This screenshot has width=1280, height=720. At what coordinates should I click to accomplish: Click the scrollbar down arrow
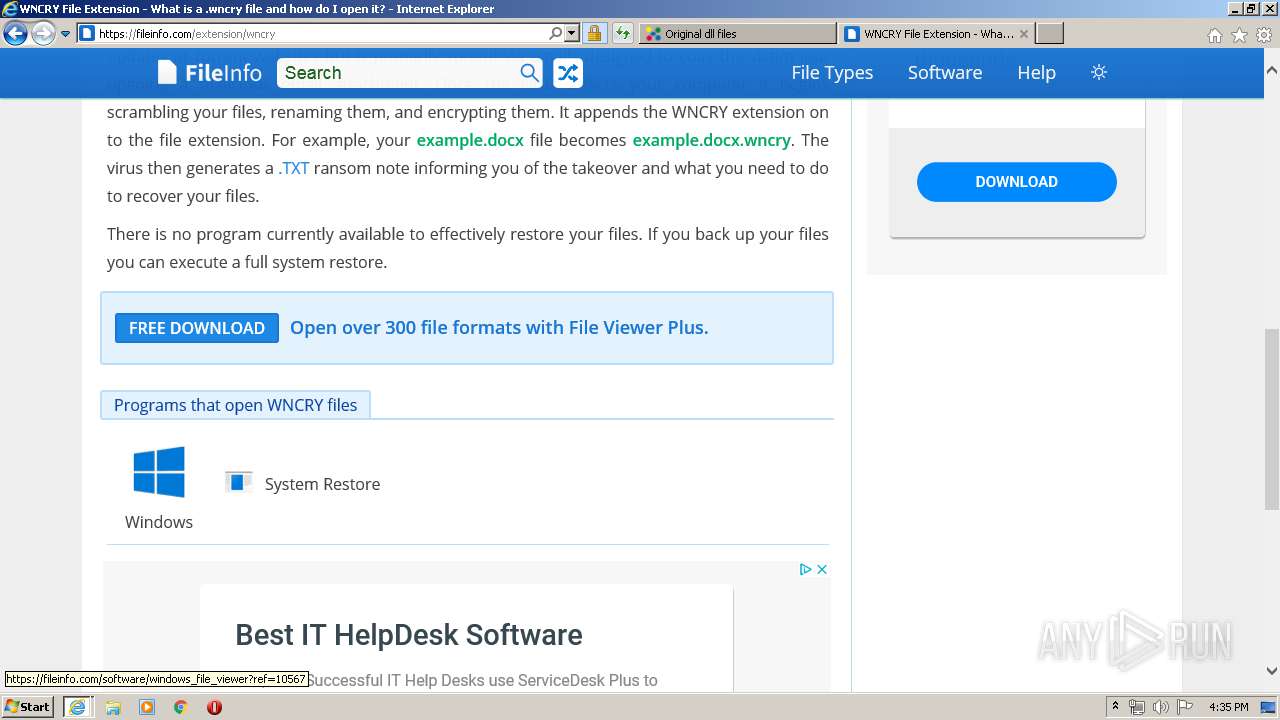pyautogui.click(x=1271, y=671)
